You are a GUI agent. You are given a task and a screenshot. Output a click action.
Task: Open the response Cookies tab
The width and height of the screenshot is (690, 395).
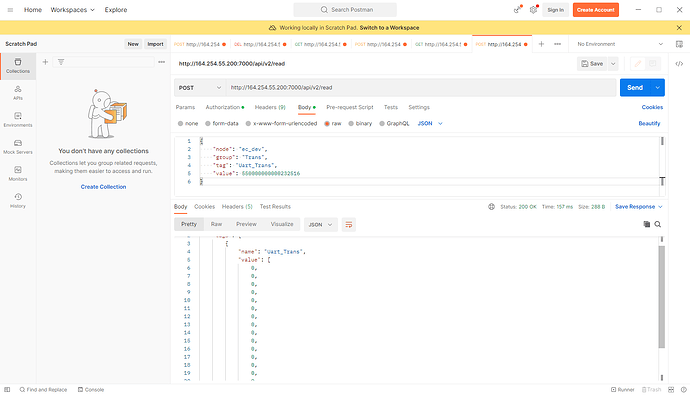pos(205,207)
